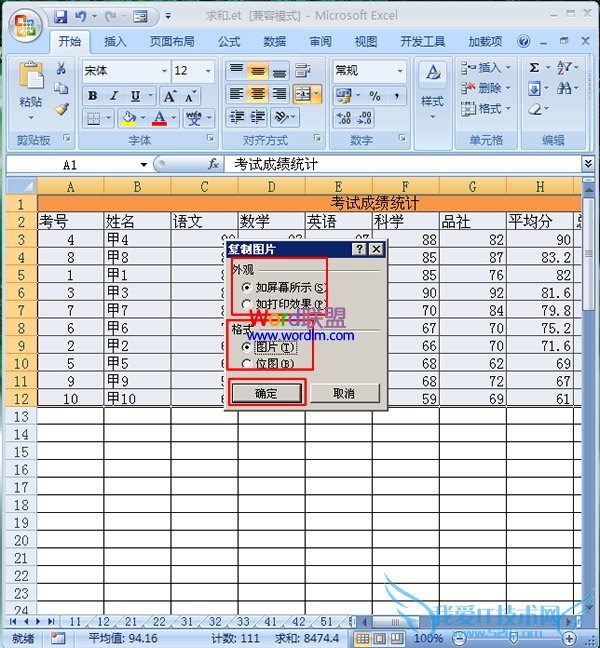
Task: Increase decimal places
Action: click(x=344, y=118)
